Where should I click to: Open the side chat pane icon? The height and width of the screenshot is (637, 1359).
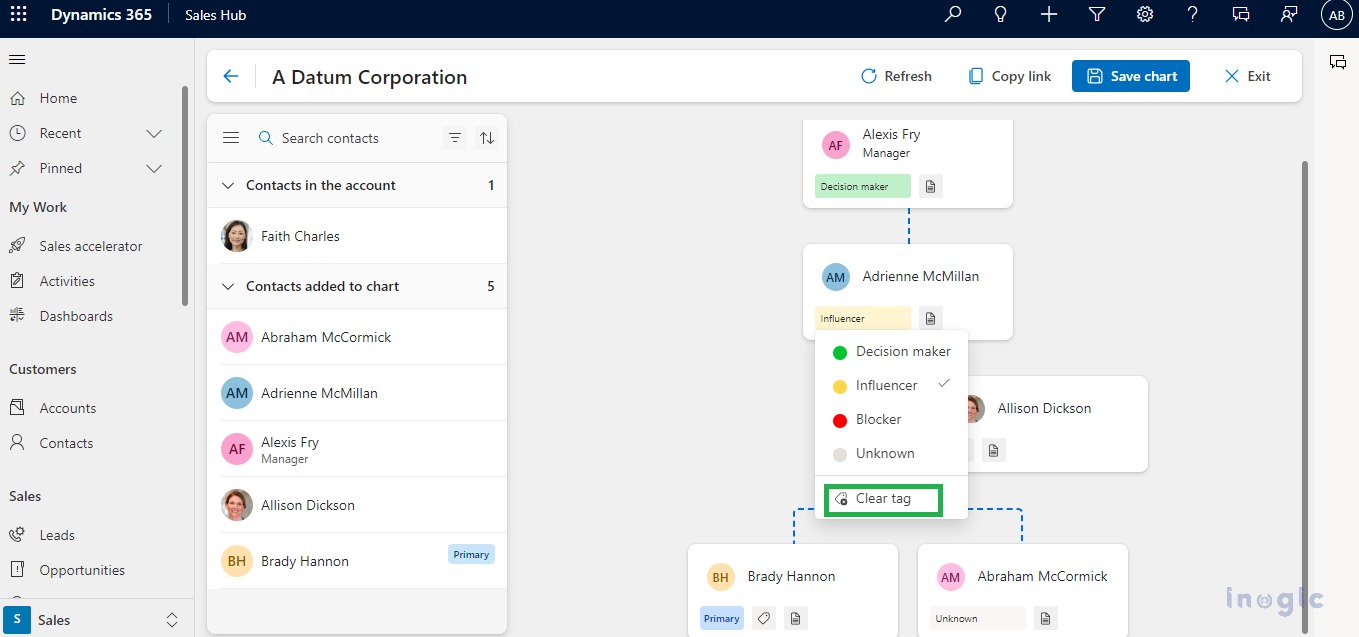[x=1337, y=62]
